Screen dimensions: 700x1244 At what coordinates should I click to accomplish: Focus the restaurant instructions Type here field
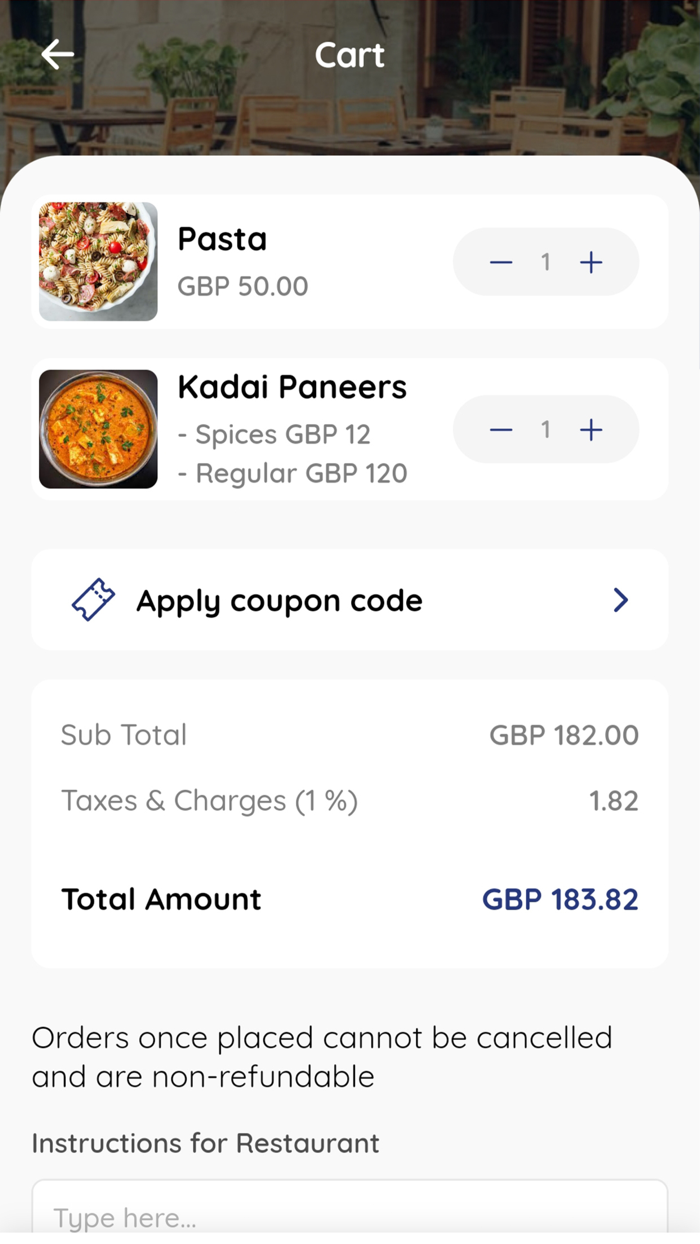[x=349, y=1216]
